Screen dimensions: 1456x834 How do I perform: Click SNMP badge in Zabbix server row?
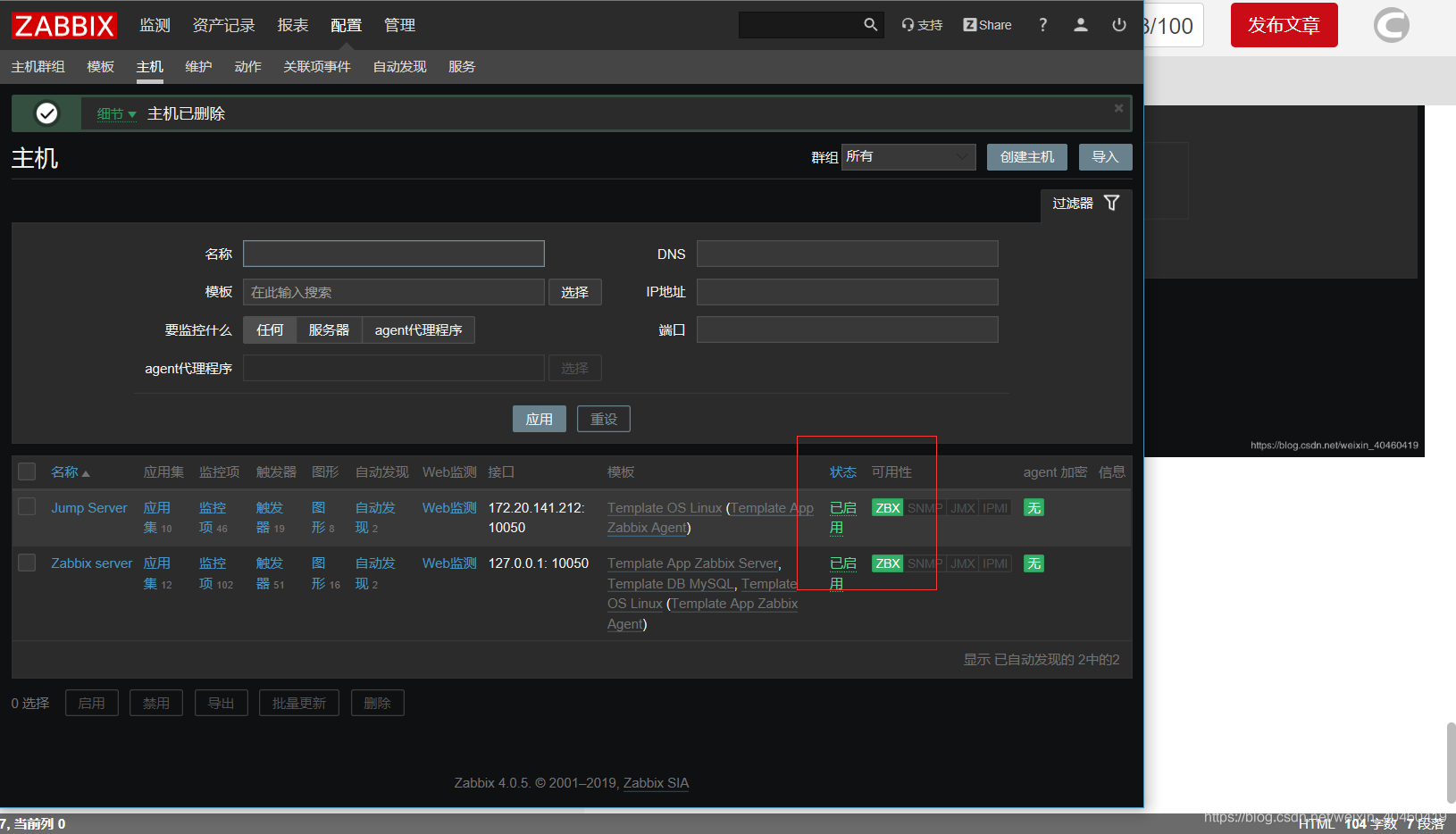pos(925,563)
